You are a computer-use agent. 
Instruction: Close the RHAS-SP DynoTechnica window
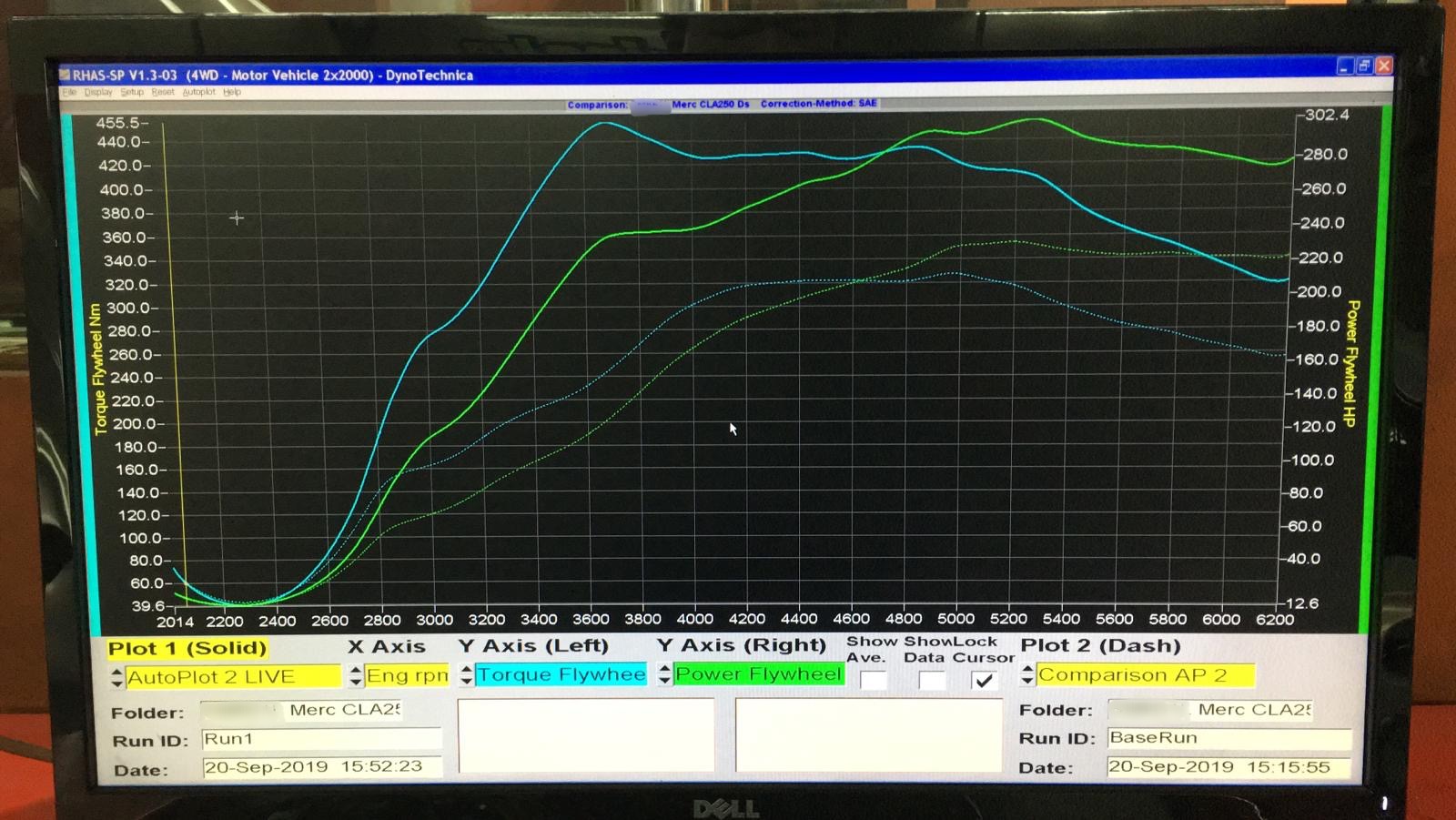1384,66
